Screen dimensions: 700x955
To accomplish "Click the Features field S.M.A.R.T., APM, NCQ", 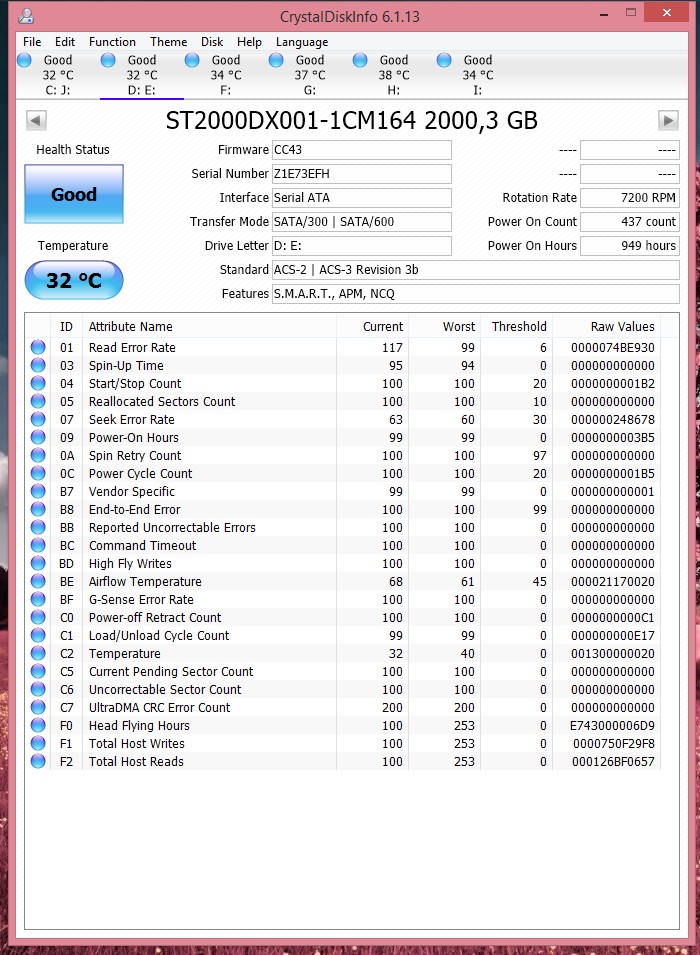I will point(475,294).
